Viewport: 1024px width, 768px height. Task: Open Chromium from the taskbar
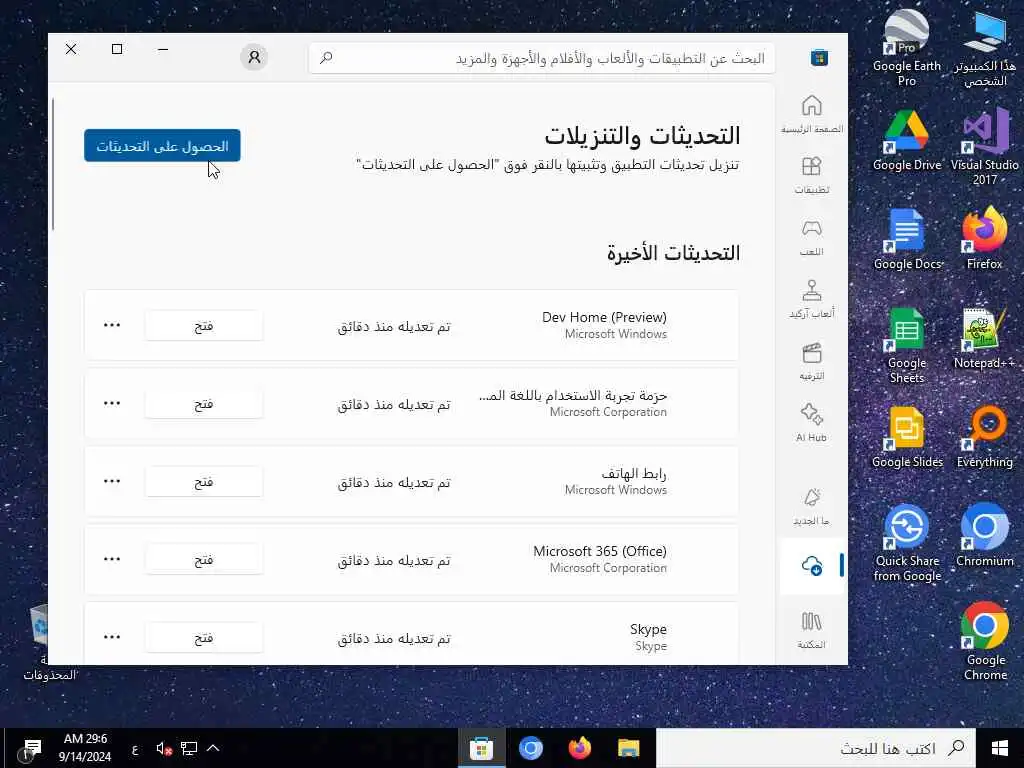(x=530, y=748)
